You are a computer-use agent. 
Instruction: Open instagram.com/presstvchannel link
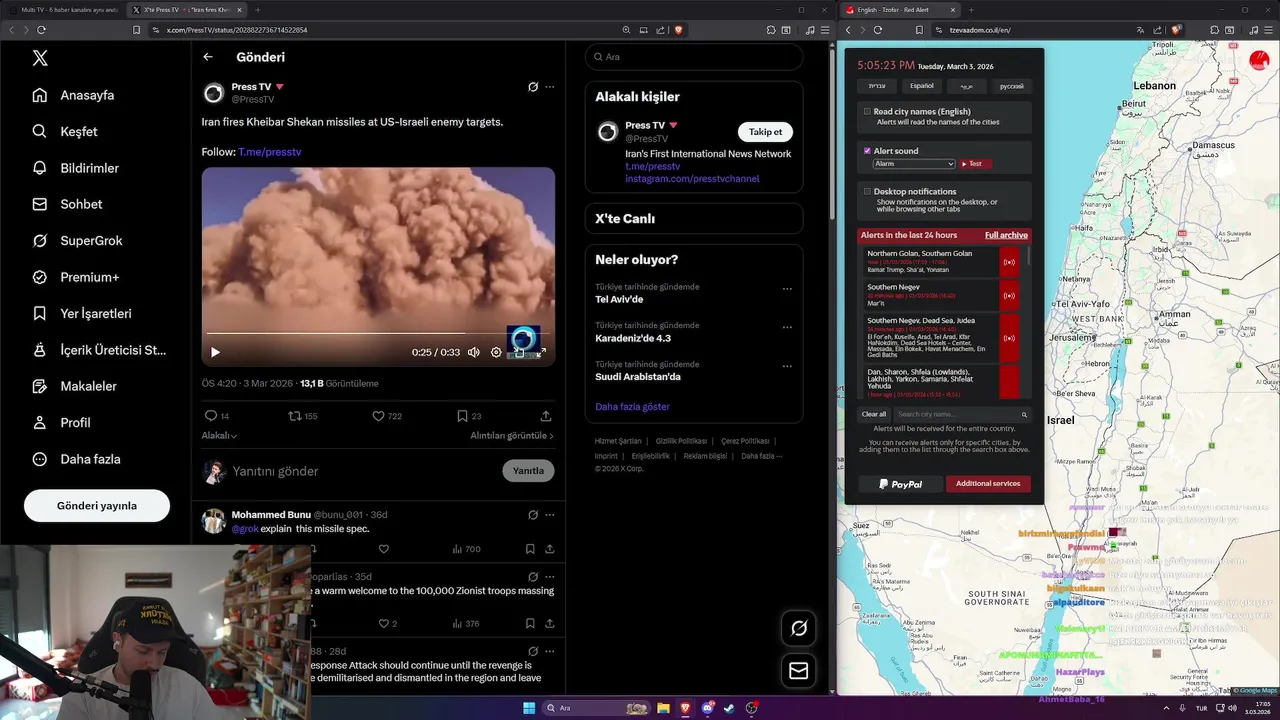coord(692,179)
